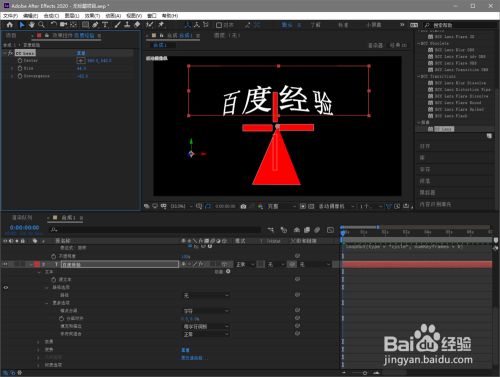500x377 pixels.
Task: Select the Roto Brush tool
Action: [x=150, y=25]
